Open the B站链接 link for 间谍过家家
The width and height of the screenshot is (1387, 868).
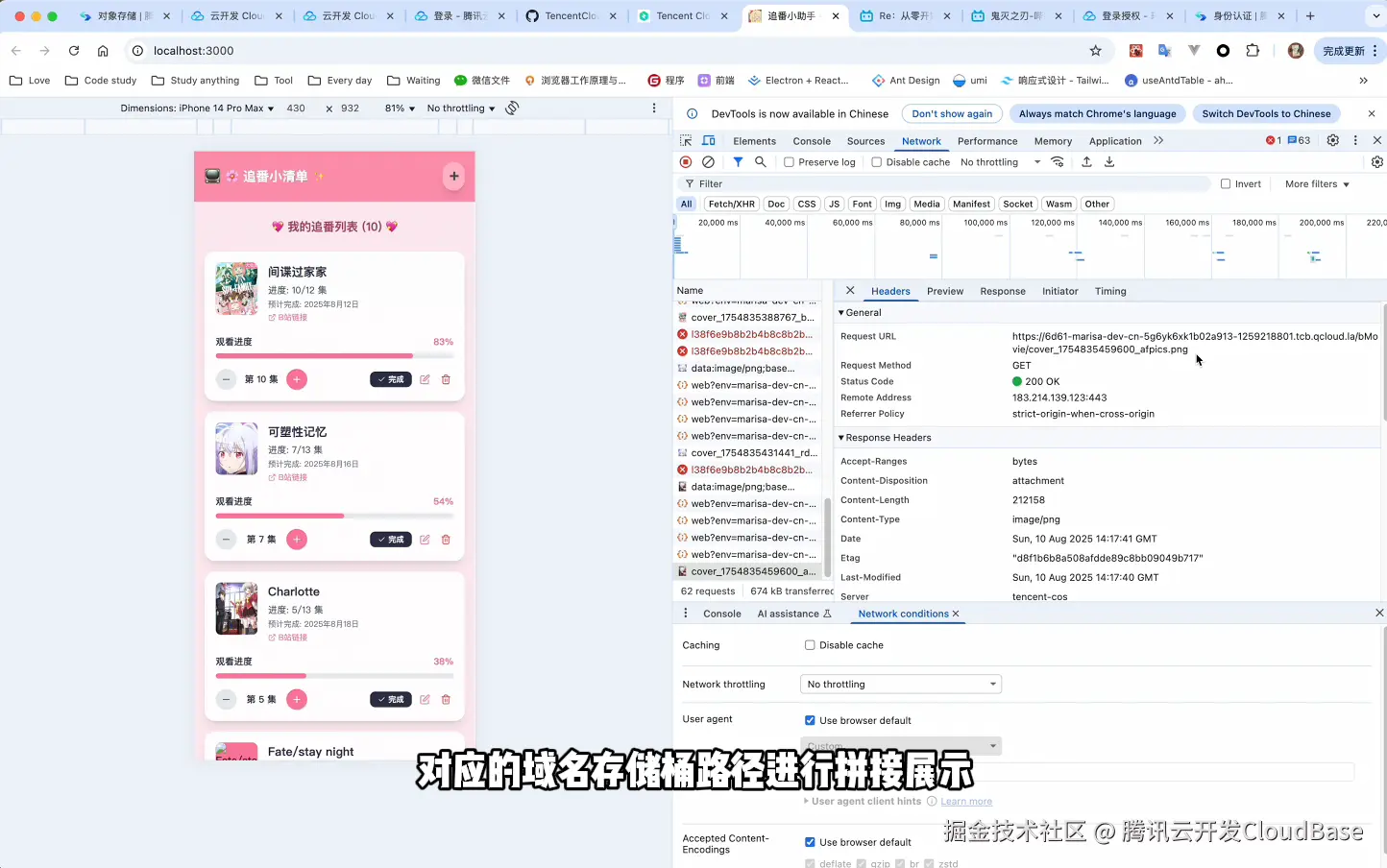click(287, 317)
